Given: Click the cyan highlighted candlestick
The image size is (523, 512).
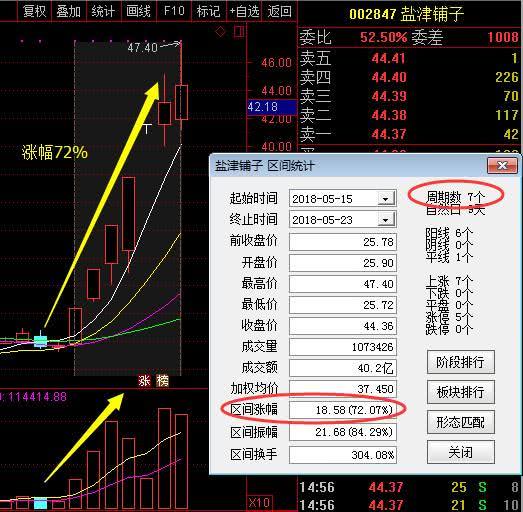Looking at the screenshot, I should pyautogui.click(x=41, y=341).
